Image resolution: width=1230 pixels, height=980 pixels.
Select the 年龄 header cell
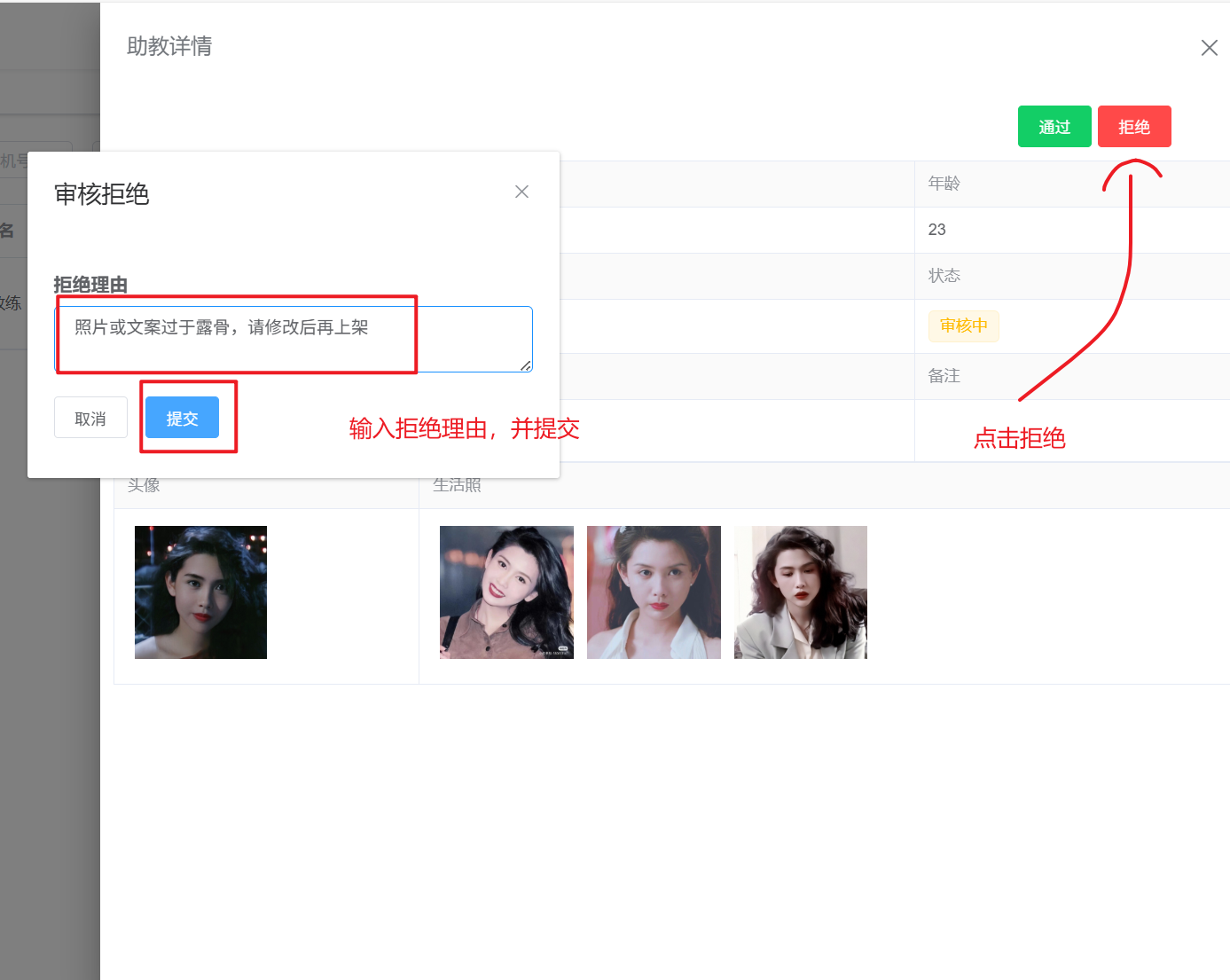click(x=944, y=184)
